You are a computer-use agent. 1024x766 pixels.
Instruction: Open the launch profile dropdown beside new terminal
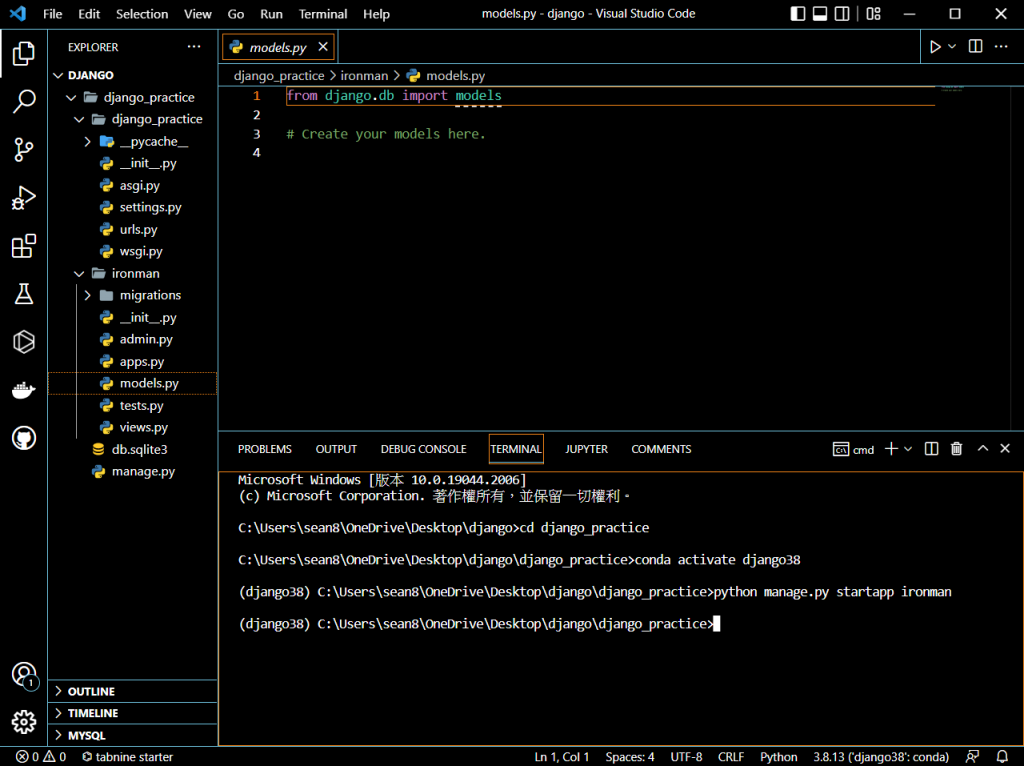click(908, 449)
